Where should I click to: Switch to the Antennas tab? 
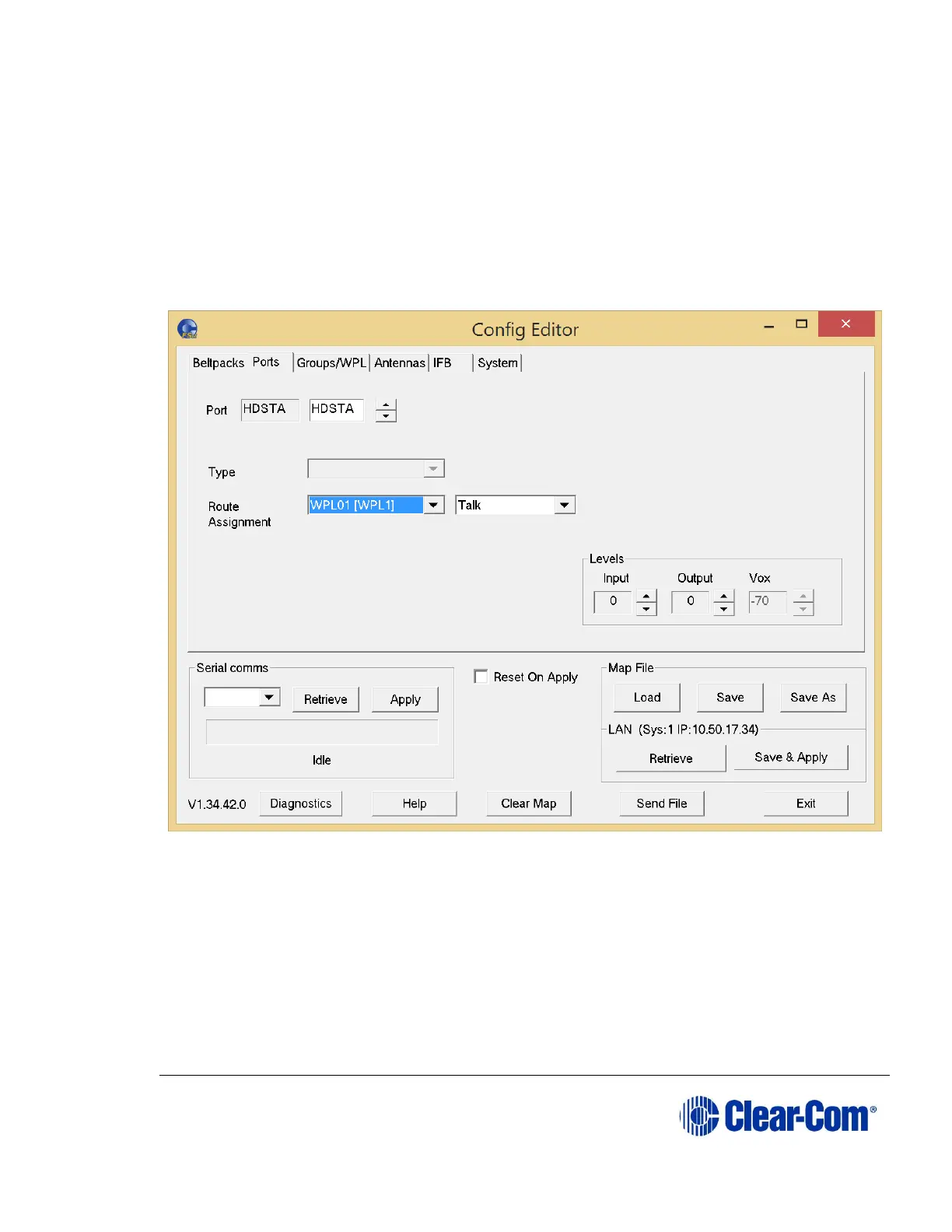[x=400, y=363]
